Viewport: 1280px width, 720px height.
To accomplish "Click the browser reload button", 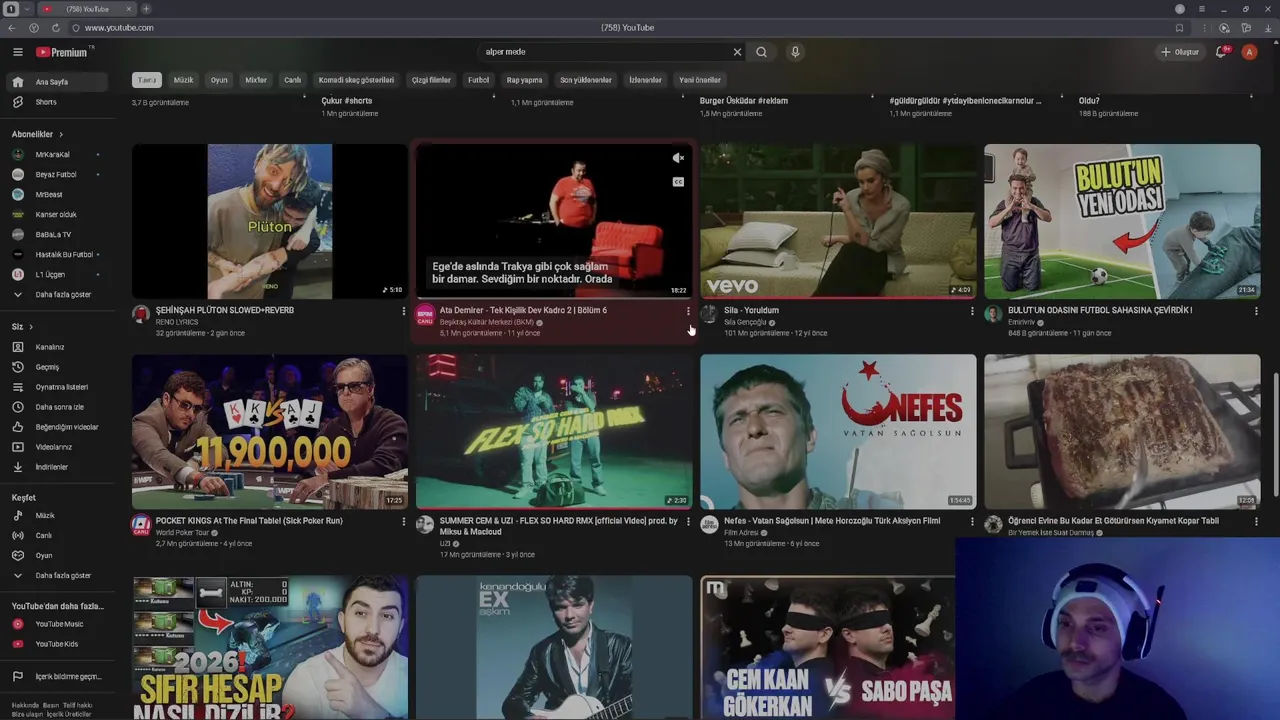I will pyautogui.click(x=55, y=28).
